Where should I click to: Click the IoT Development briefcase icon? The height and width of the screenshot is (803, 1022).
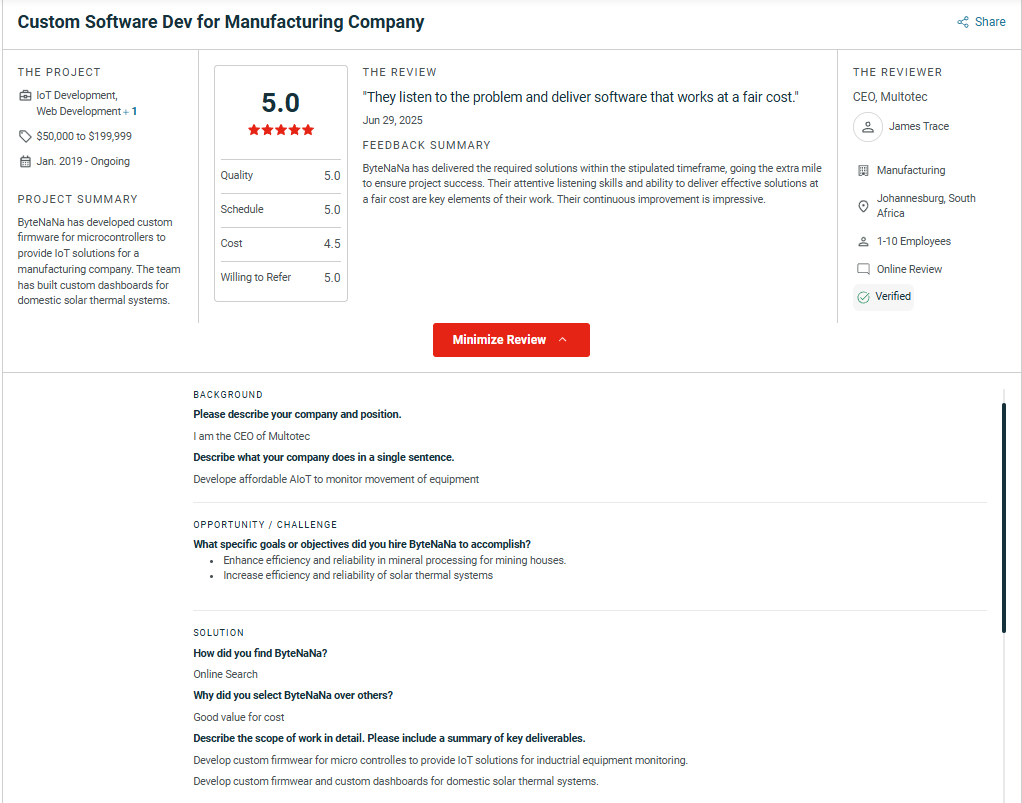(x=25, y=96)
